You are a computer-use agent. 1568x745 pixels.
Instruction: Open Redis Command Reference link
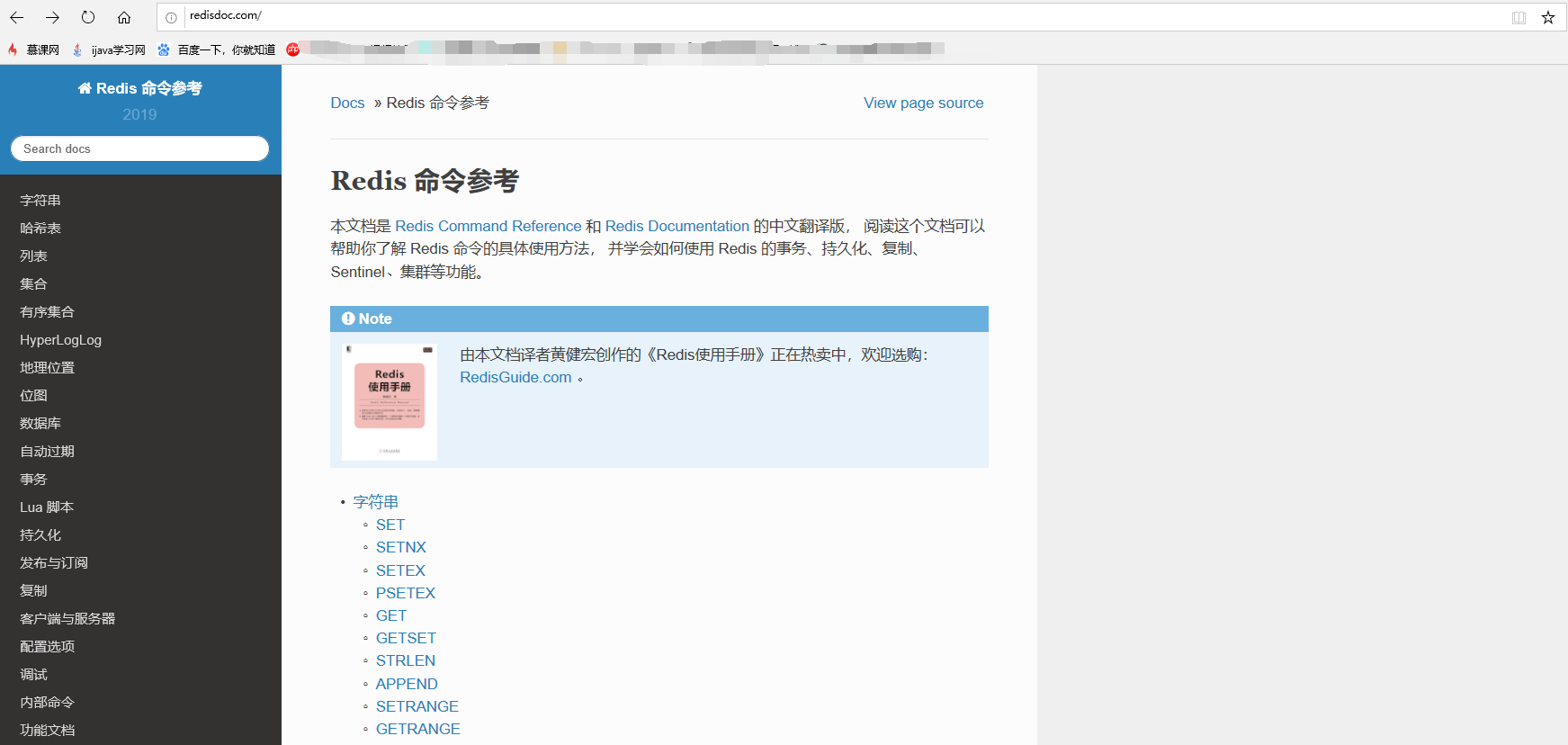click(x=488, y=226)
